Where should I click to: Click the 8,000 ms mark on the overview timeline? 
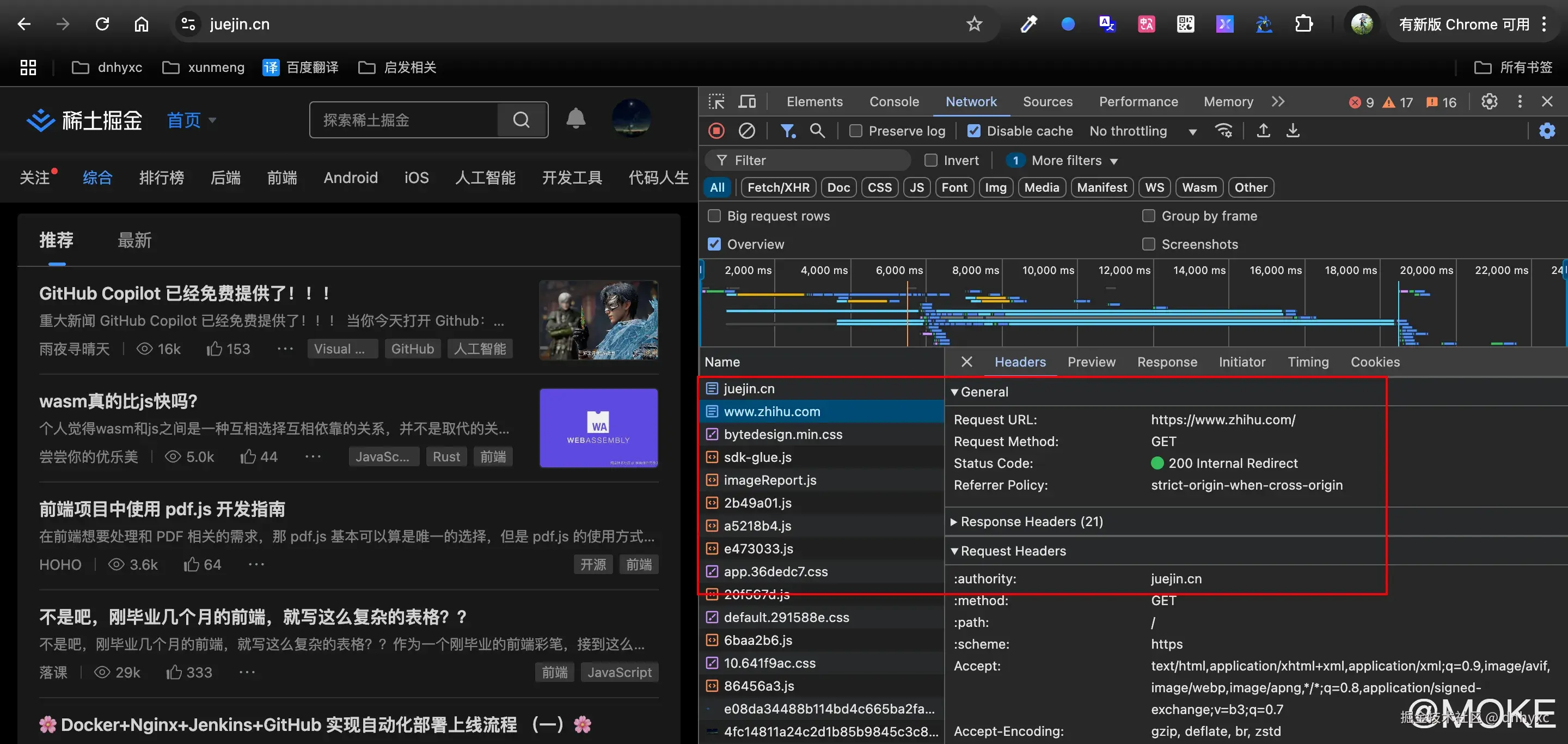click(x=975, y=270)
